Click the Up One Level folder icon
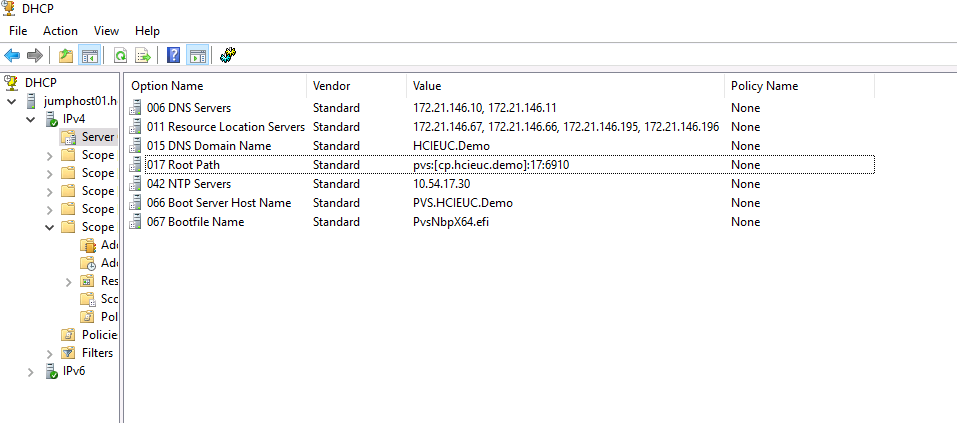The width and height of the screenshot is (957, 423). (66, 55)
